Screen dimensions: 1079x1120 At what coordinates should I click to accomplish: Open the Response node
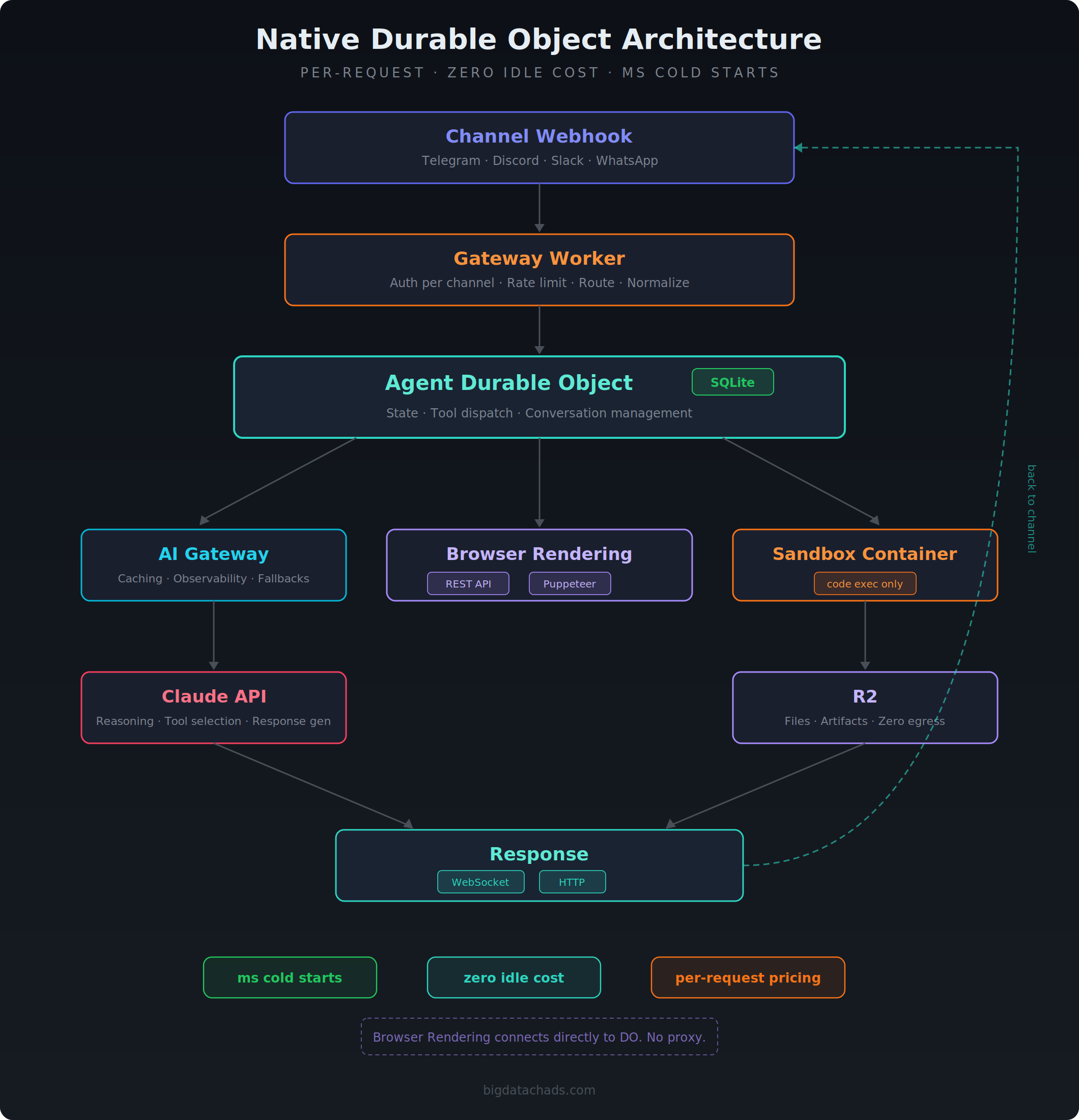538,854
